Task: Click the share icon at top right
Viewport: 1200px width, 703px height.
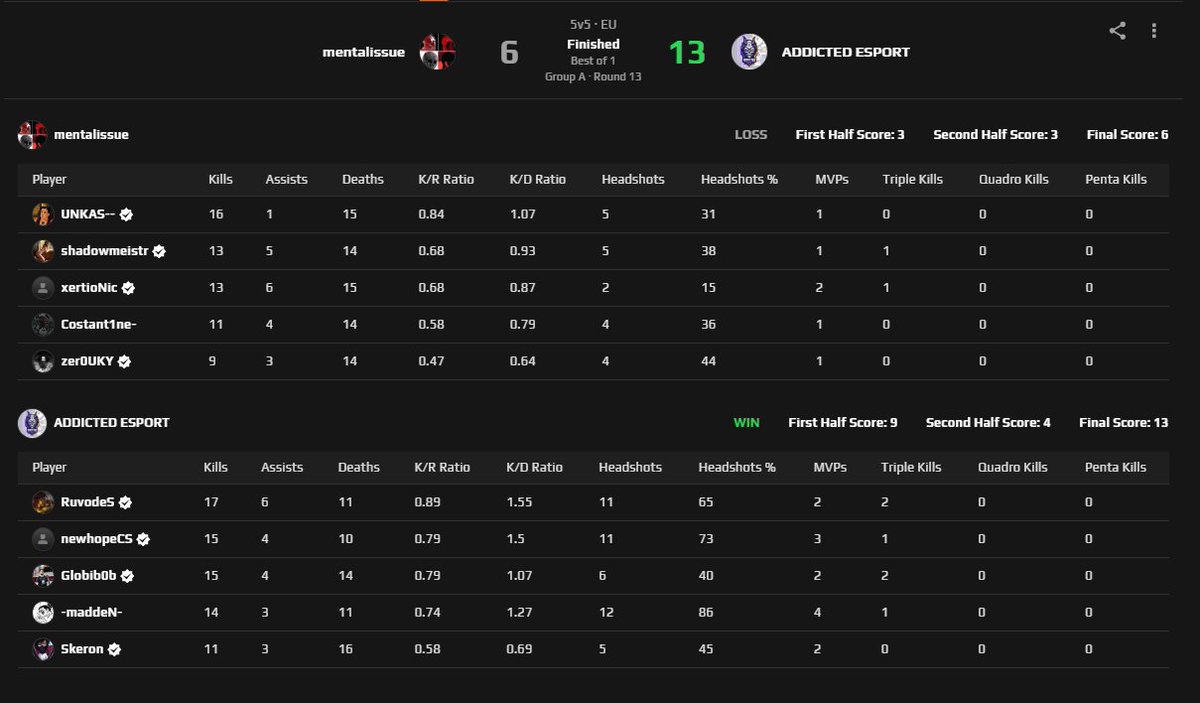Action: point(1118,31)
